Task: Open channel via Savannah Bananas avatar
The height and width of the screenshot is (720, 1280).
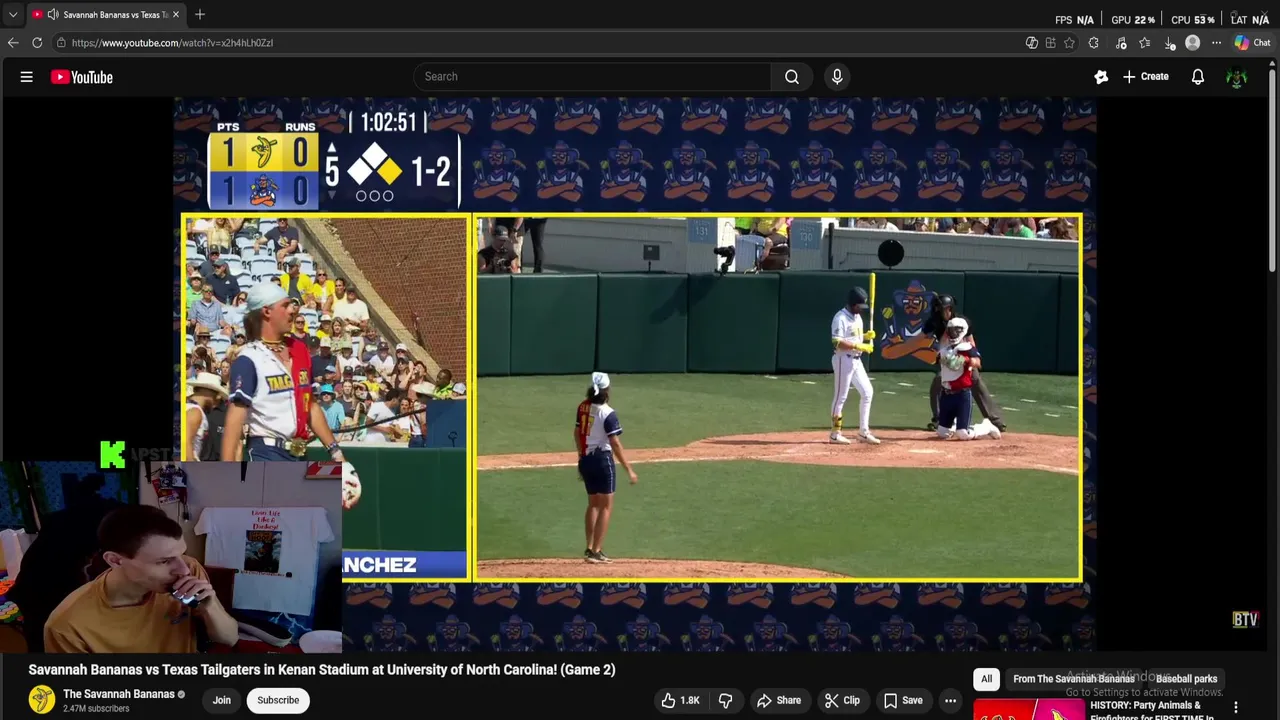Action: (x=42, y=700)
